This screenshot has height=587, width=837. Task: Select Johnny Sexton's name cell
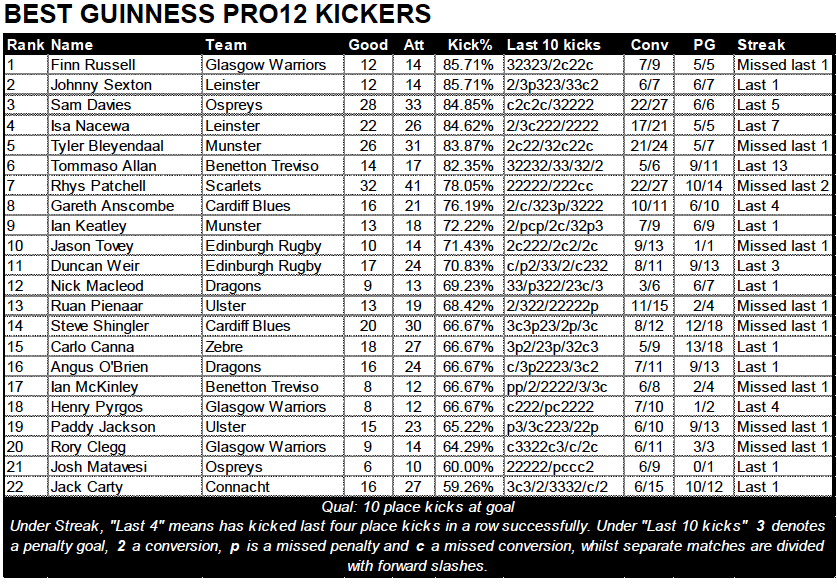pyautogui.click(x=125, y=85)
